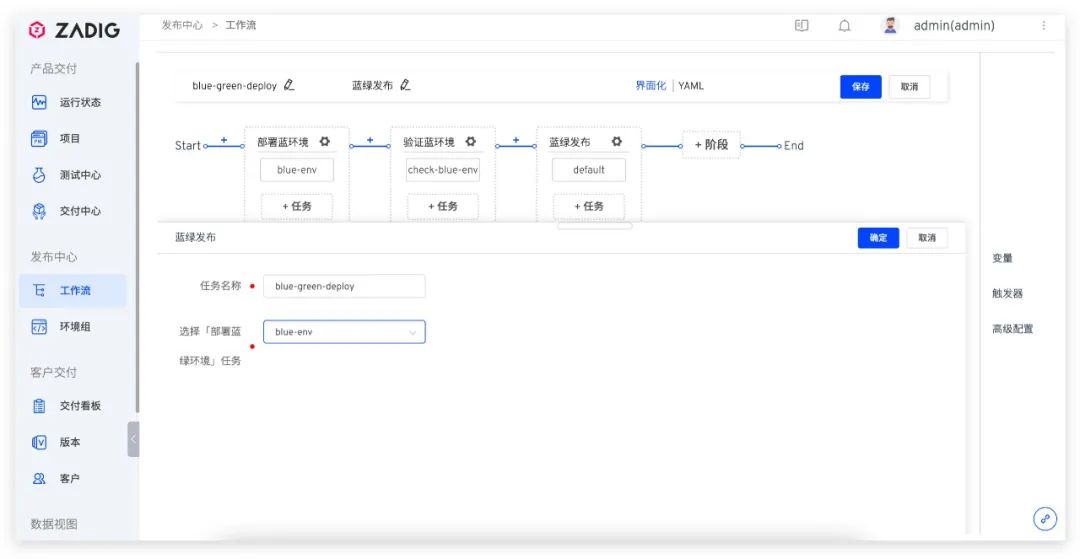The image size is (1080, 559).
Task: Open the three-dot menu by admin
Action: (1043, 25)
